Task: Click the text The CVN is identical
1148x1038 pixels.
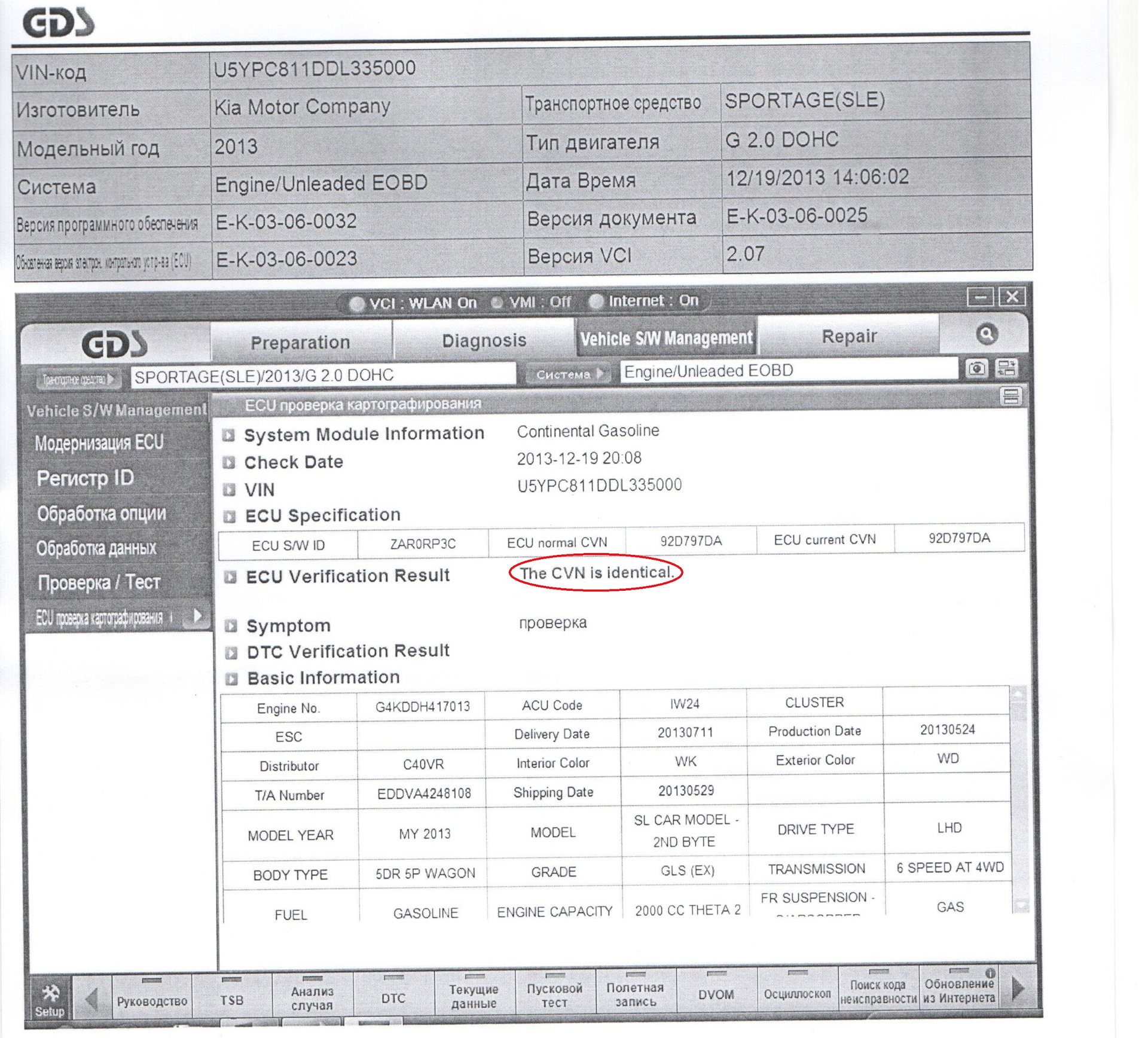Action: coord(596,573)
